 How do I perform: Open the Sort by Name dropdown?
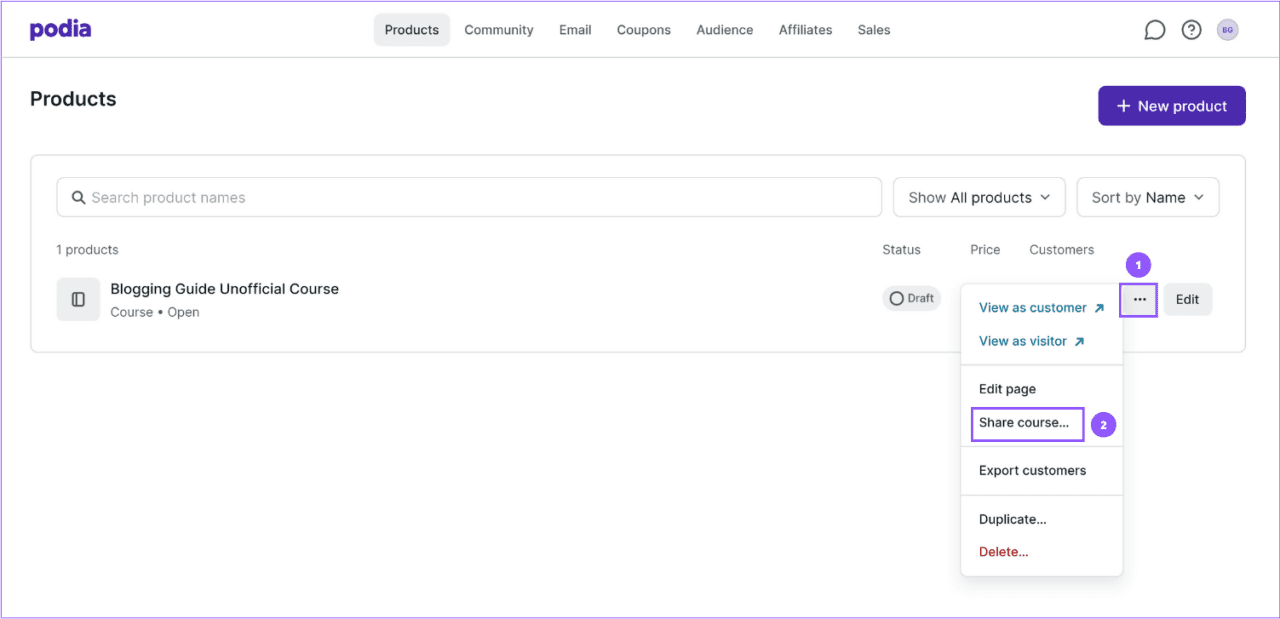pos(1147,197)
